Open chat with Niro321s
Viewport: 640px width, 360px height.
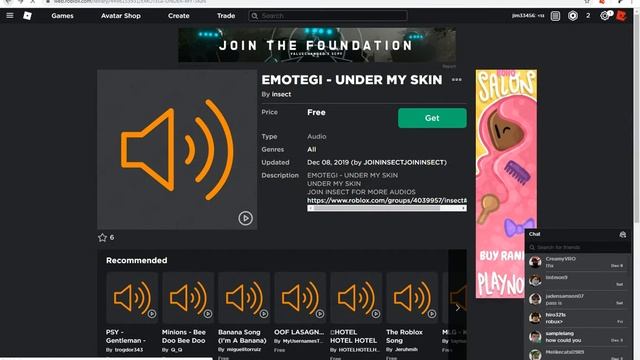tap(578, 318)
